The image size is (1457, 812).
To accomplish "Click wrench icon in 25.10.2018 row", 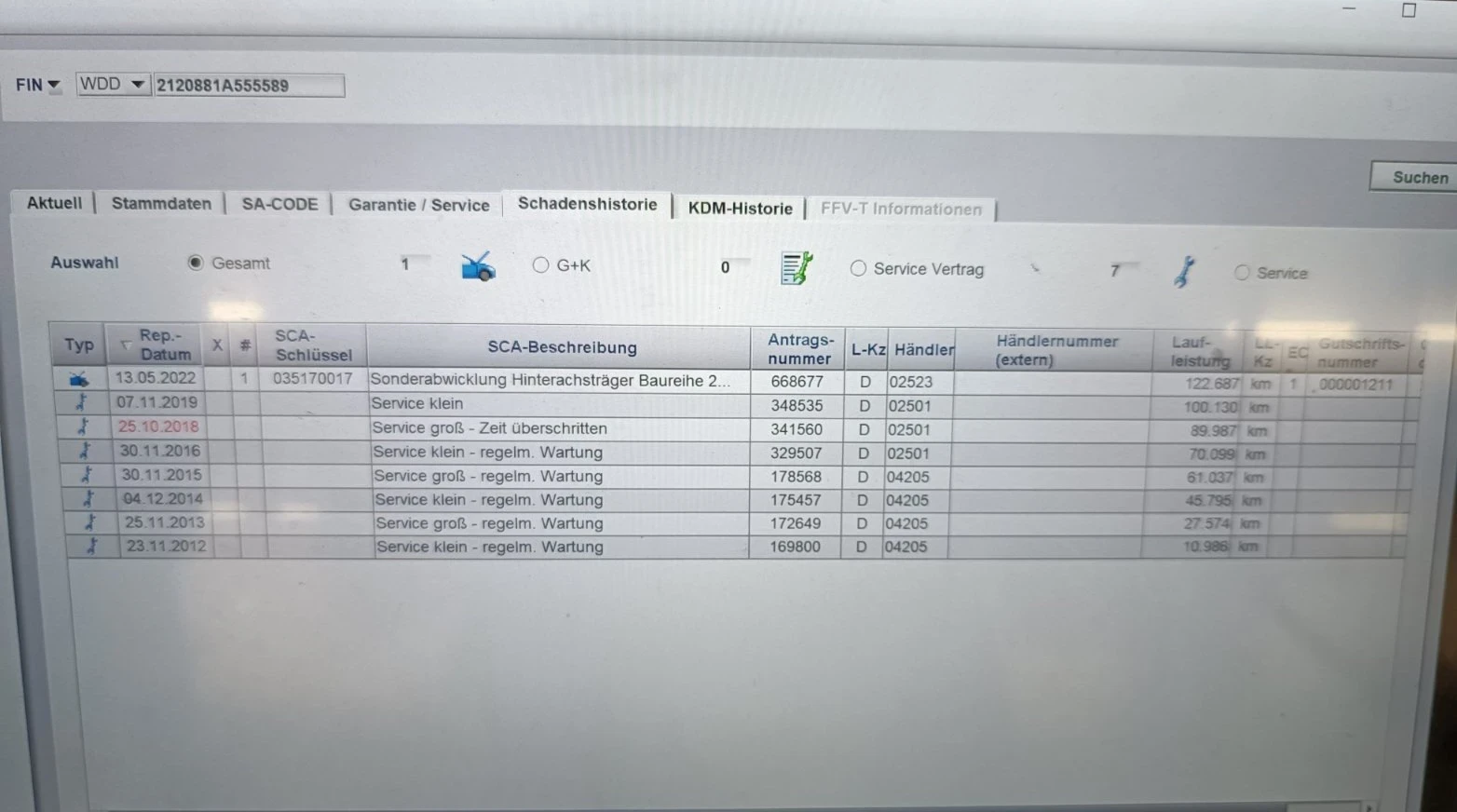I will (x=83, y=426).
